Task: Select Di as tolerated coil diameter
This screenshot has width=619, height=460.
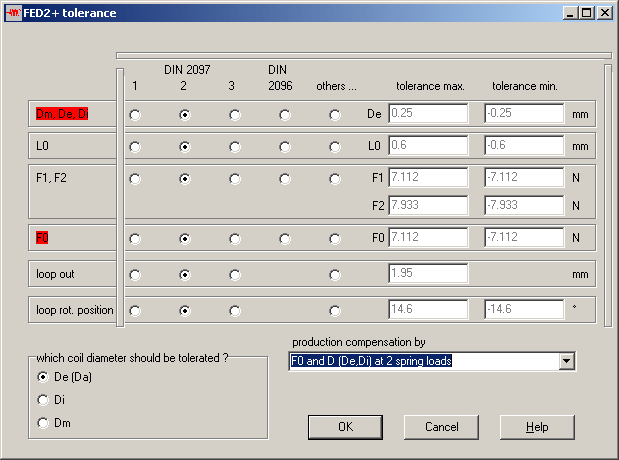Action: (x=43, y=400)
